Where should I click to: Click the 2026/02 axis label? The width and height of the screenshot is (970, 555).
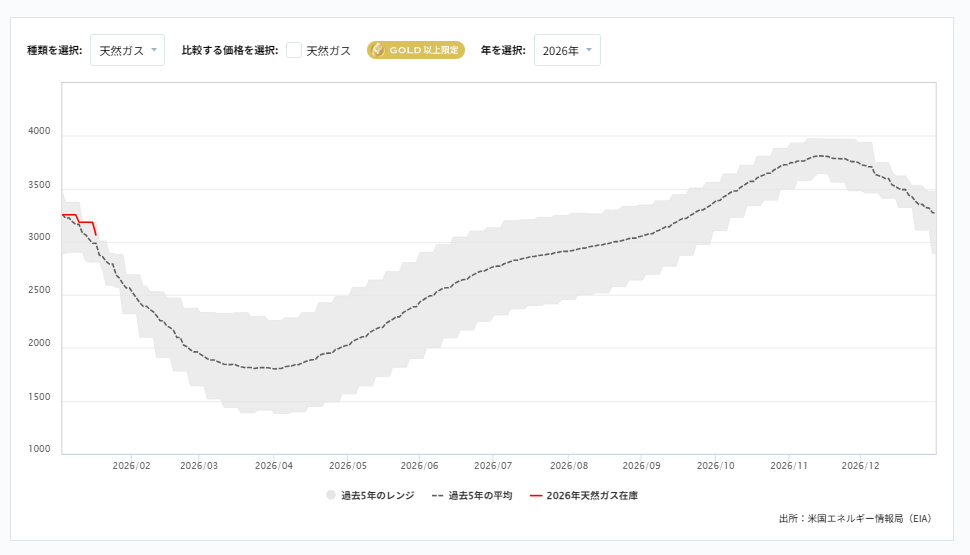131,466
